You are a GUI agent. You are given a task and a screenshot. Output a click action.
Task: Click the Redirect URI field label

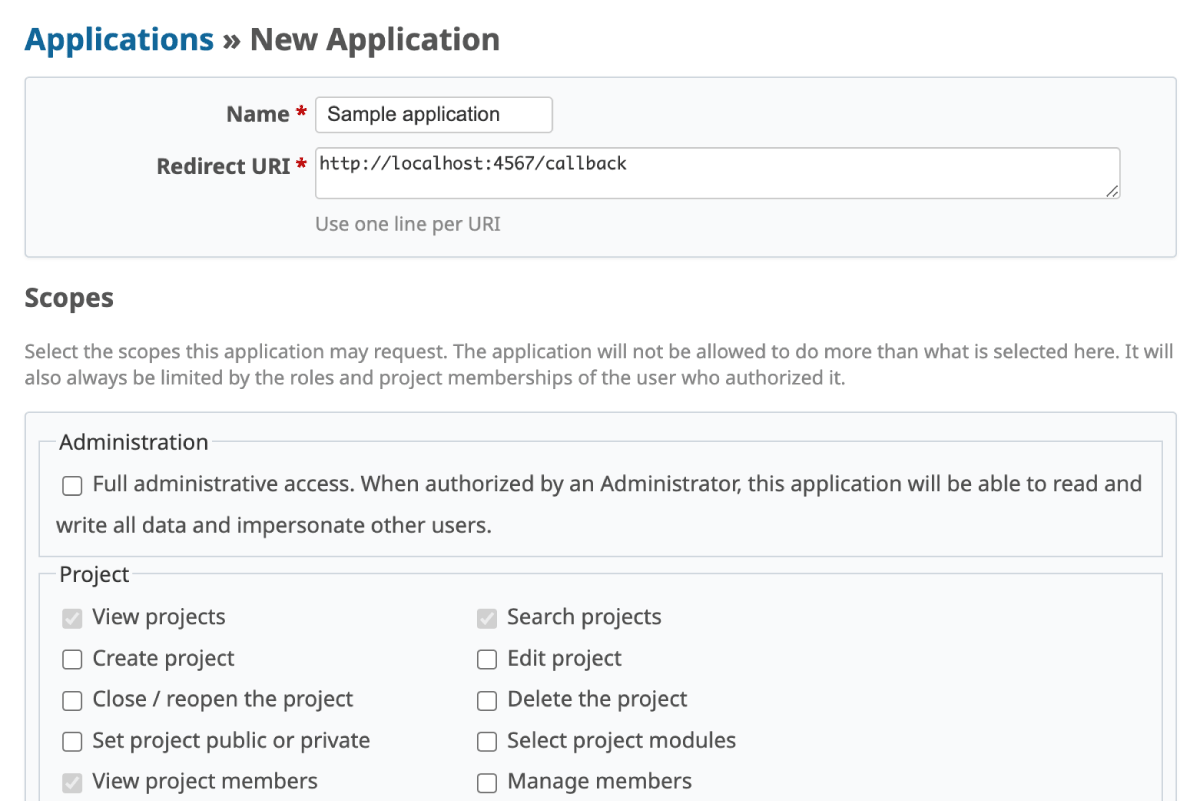(x=222, y=167)
